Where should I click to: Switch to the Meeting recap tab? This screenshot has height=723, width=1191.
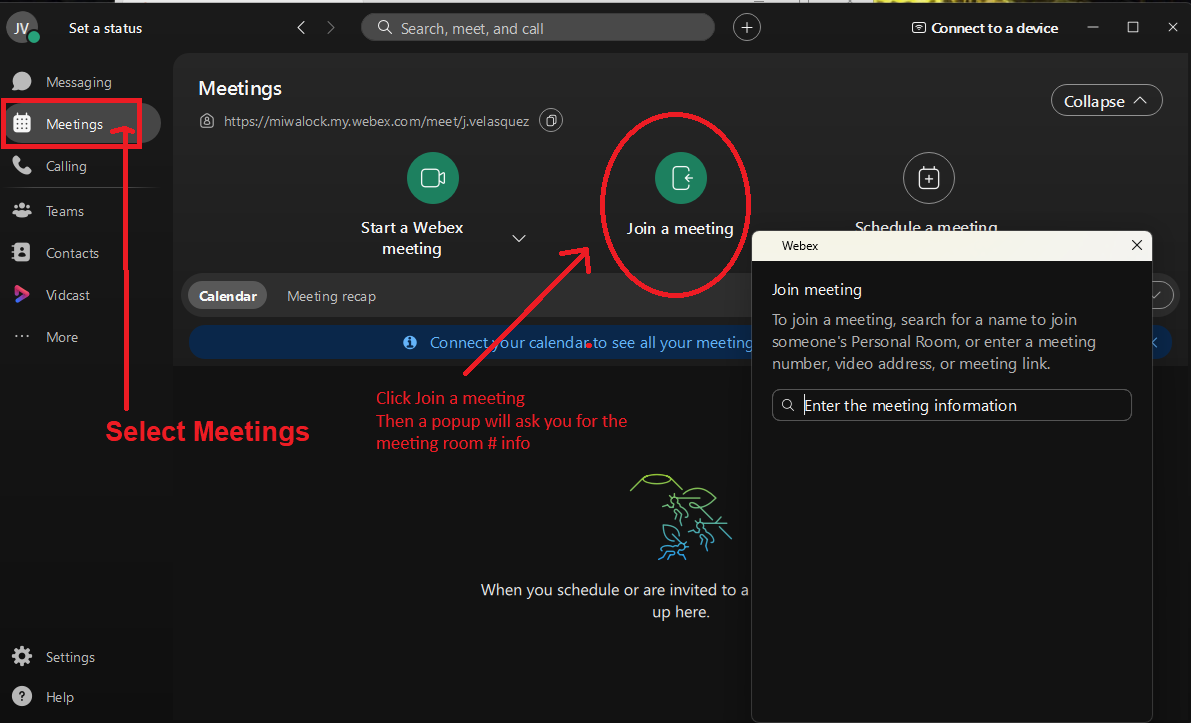coord(331,296)
